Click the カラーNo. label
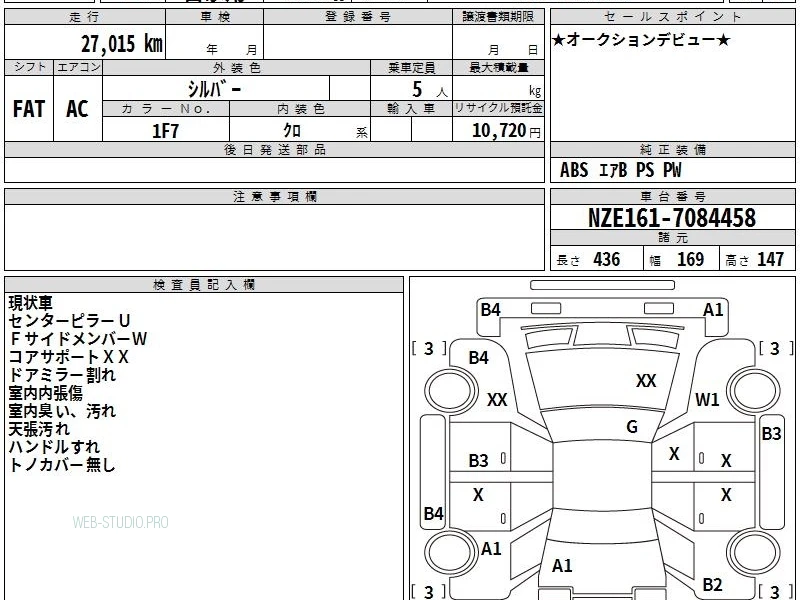This screenshot has height=600, width=800. (166, 109)
